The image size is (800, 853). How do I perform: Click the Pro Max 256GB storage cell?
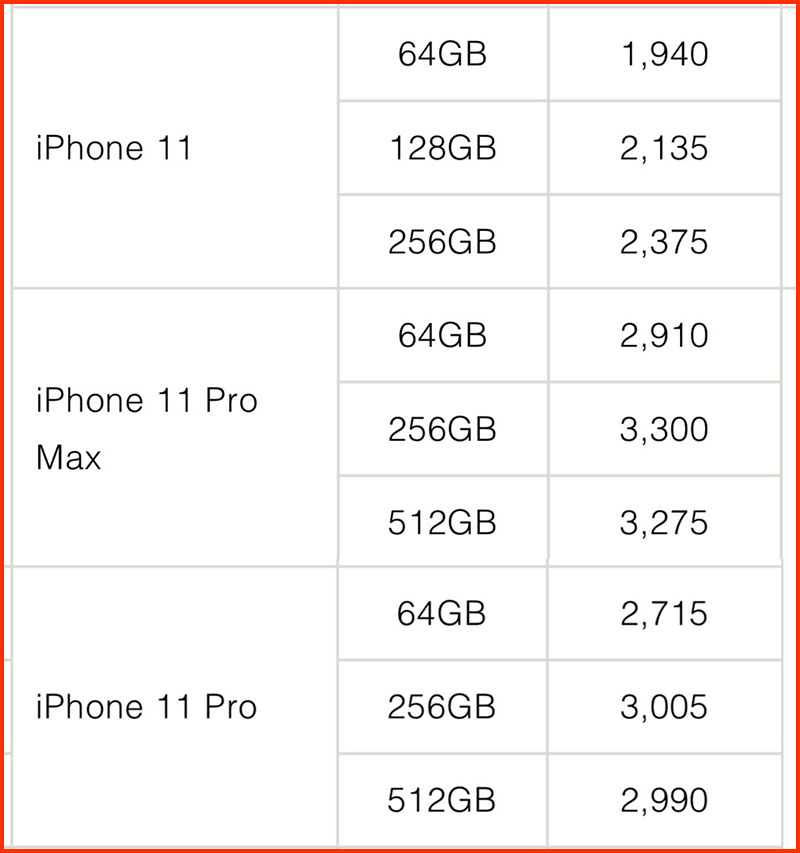pos(443,429)
